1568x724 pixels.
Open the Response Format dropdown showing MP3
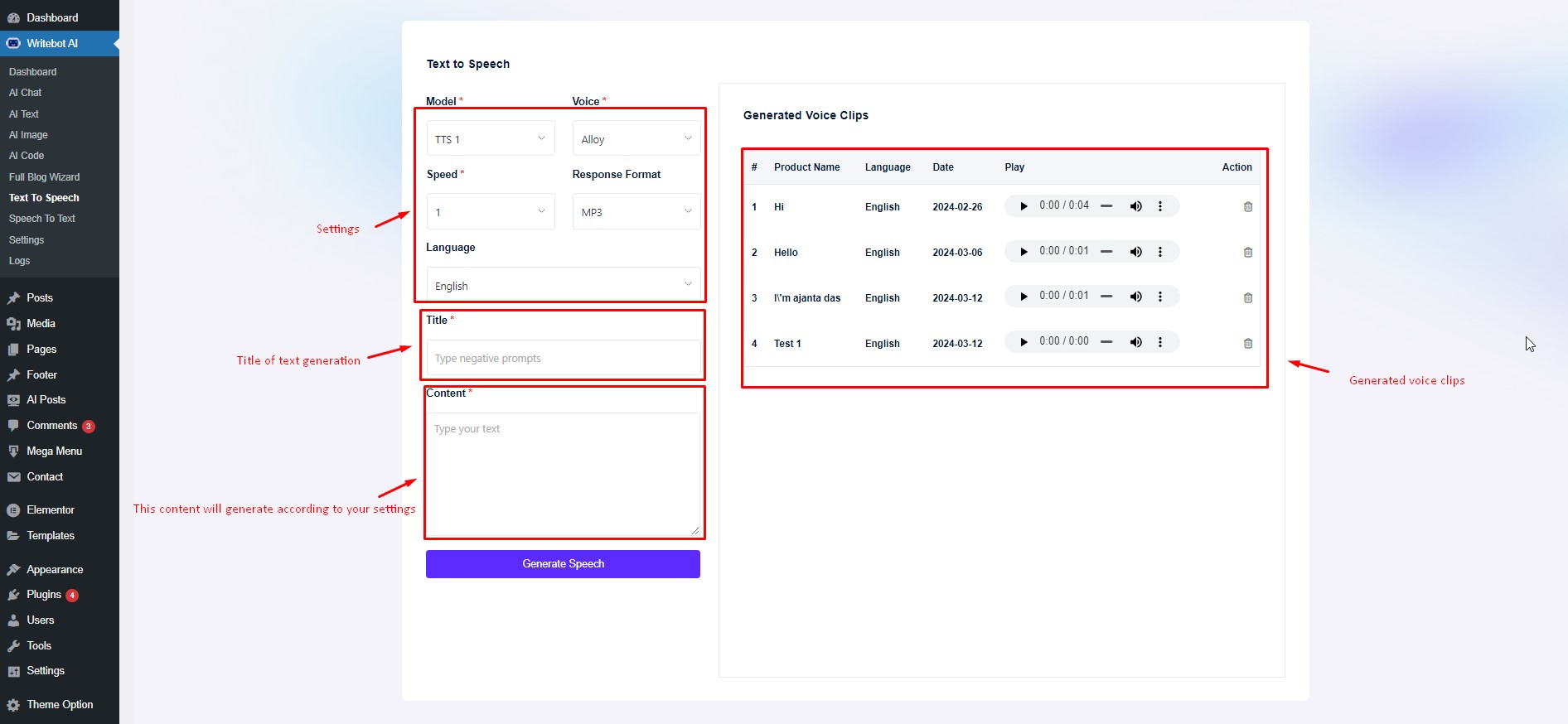coord(636,211)
